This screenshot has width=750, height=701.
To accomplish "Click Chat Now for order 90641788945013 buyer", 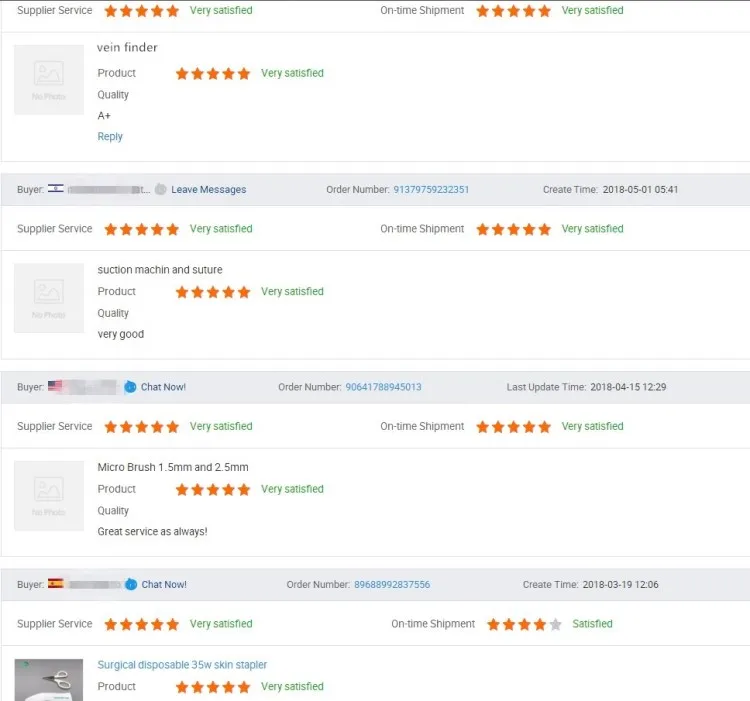I will point(163,387).
